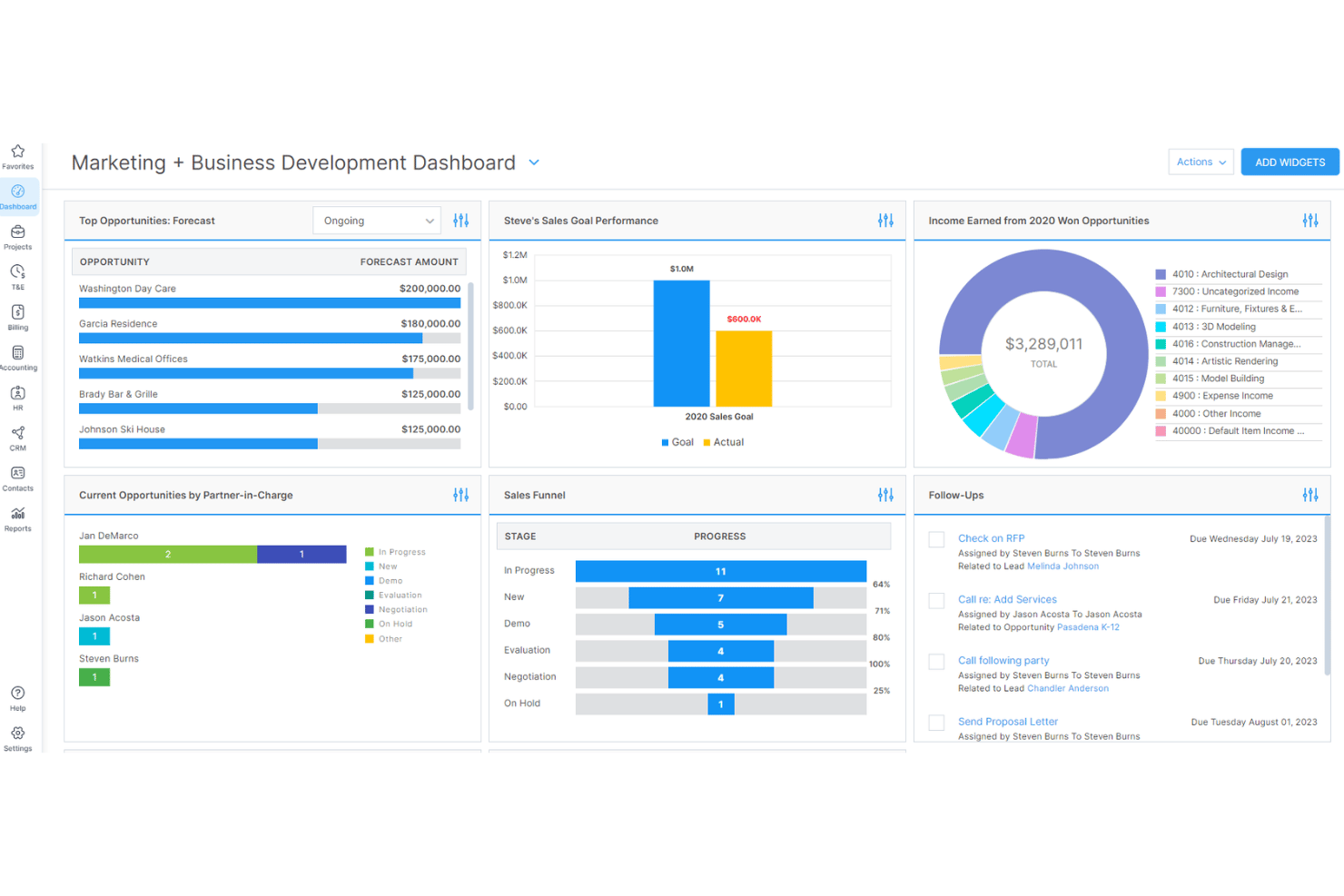Switch to Contacts in the sidebar
Image resolution: width=1344 pixels, height=896 pixels.
(x=18, y=478)
